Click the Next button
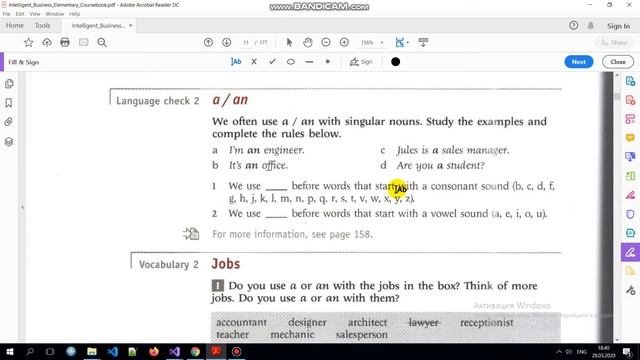 point(579,62)
